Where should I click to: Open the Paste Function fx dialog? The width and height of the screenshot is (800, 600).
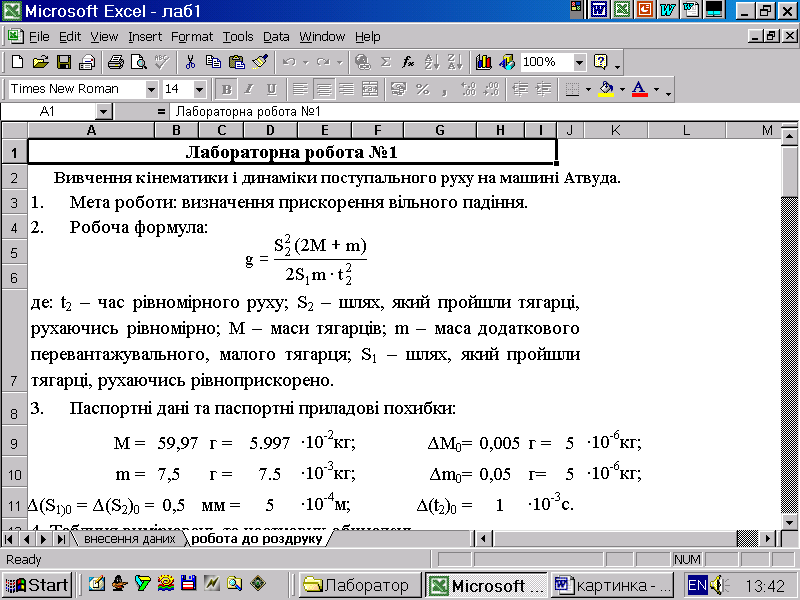[408, 62]
